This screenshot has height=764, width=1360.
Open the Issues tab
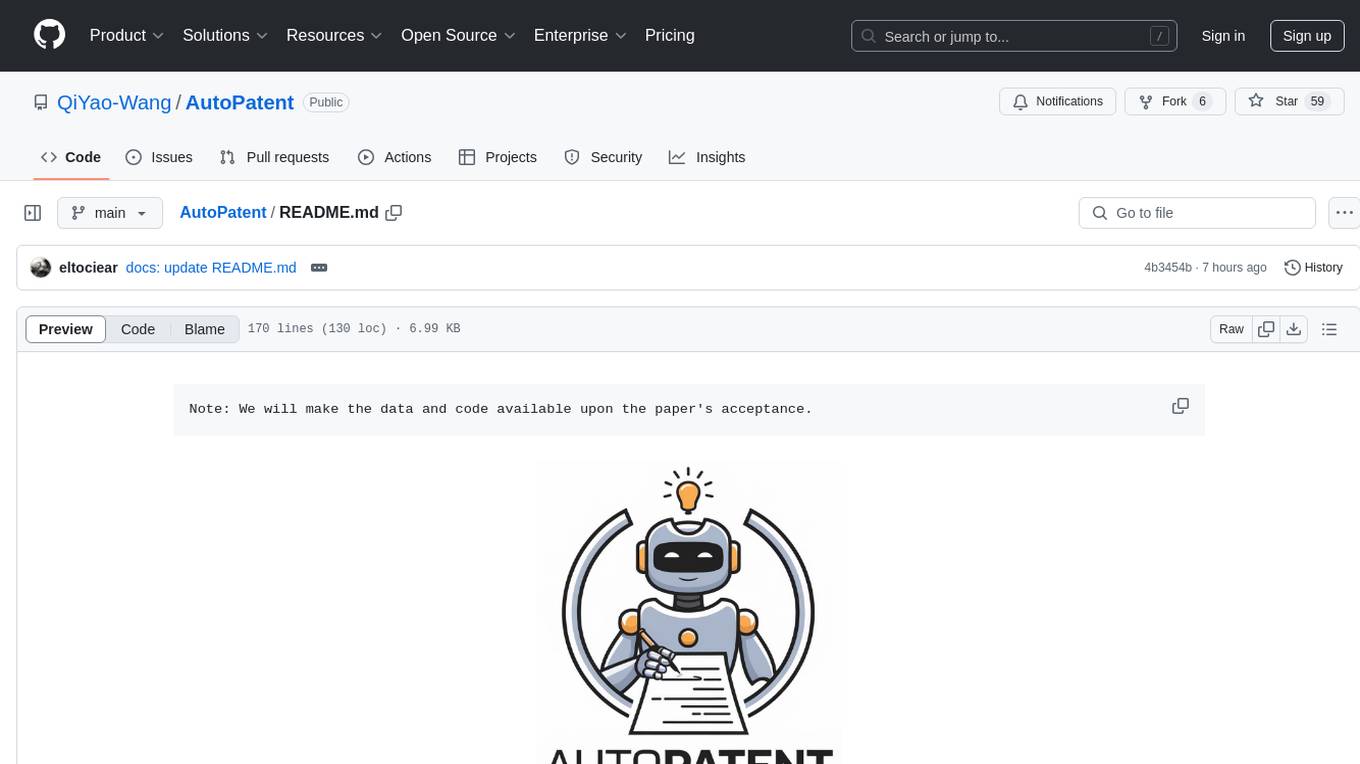[x=159, y=157]
